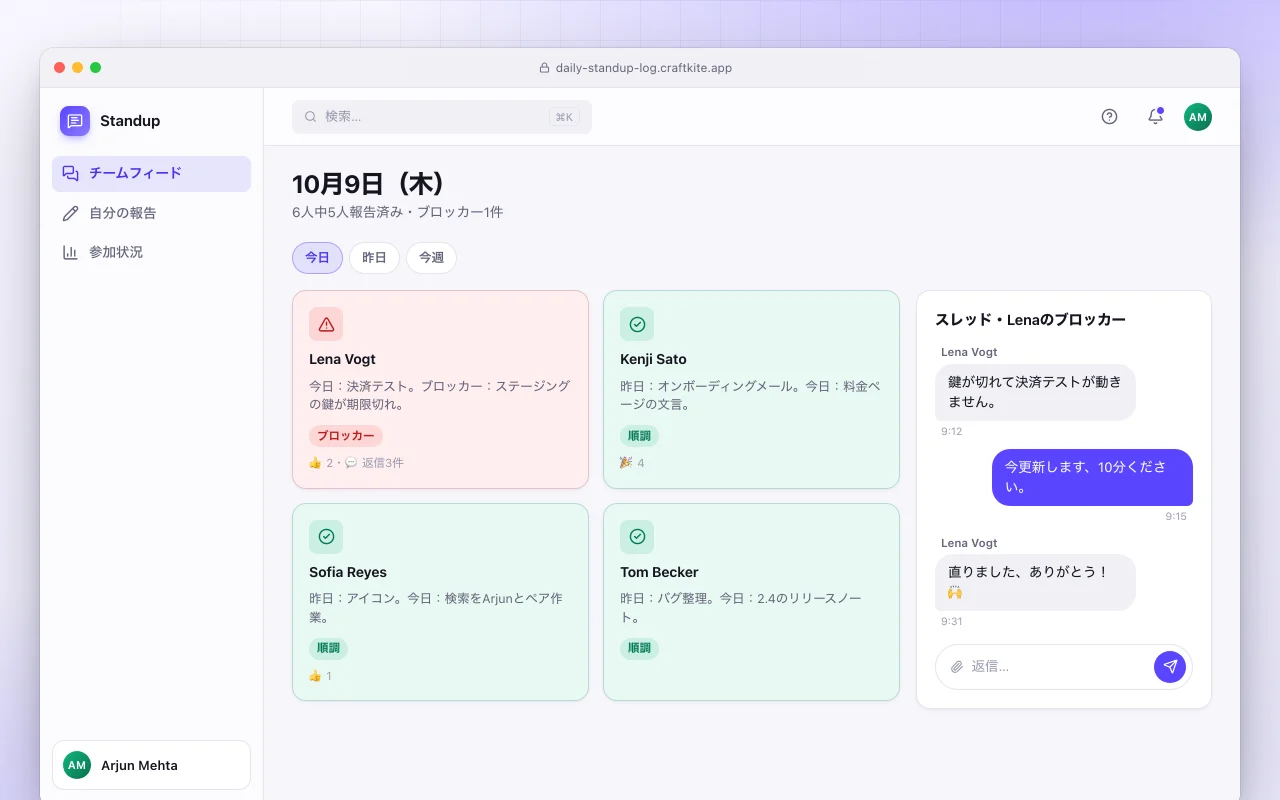
Task: Click the 順調 tag on Sofia Reyes's card
Action: click(x=328, y=648)
